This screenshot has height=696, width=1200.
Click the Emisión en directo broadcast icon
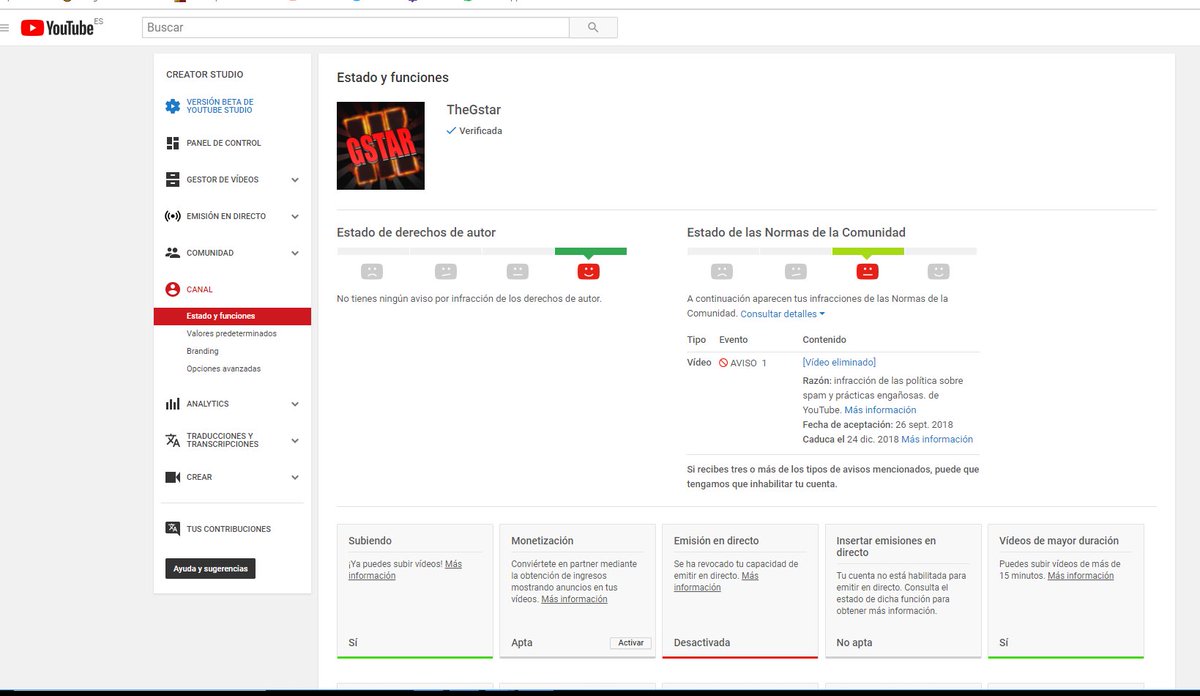[172, 216]
